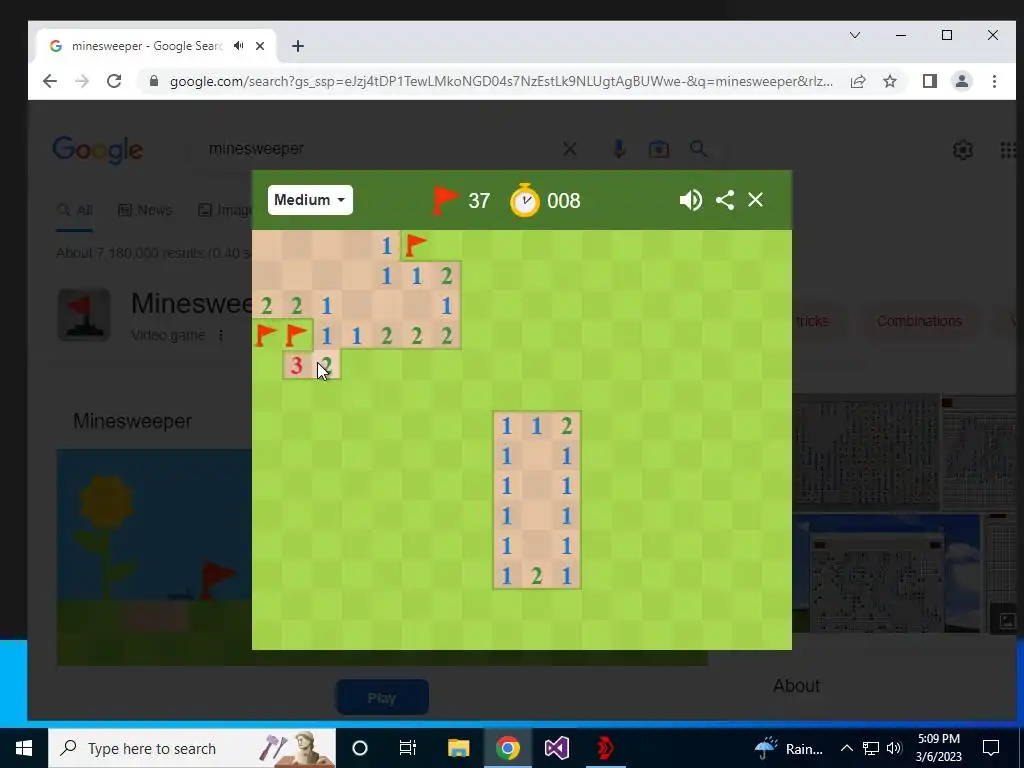Clear the search box with X
The width and height of the screenshot is (1024, 768).
[x=569, y=150]
